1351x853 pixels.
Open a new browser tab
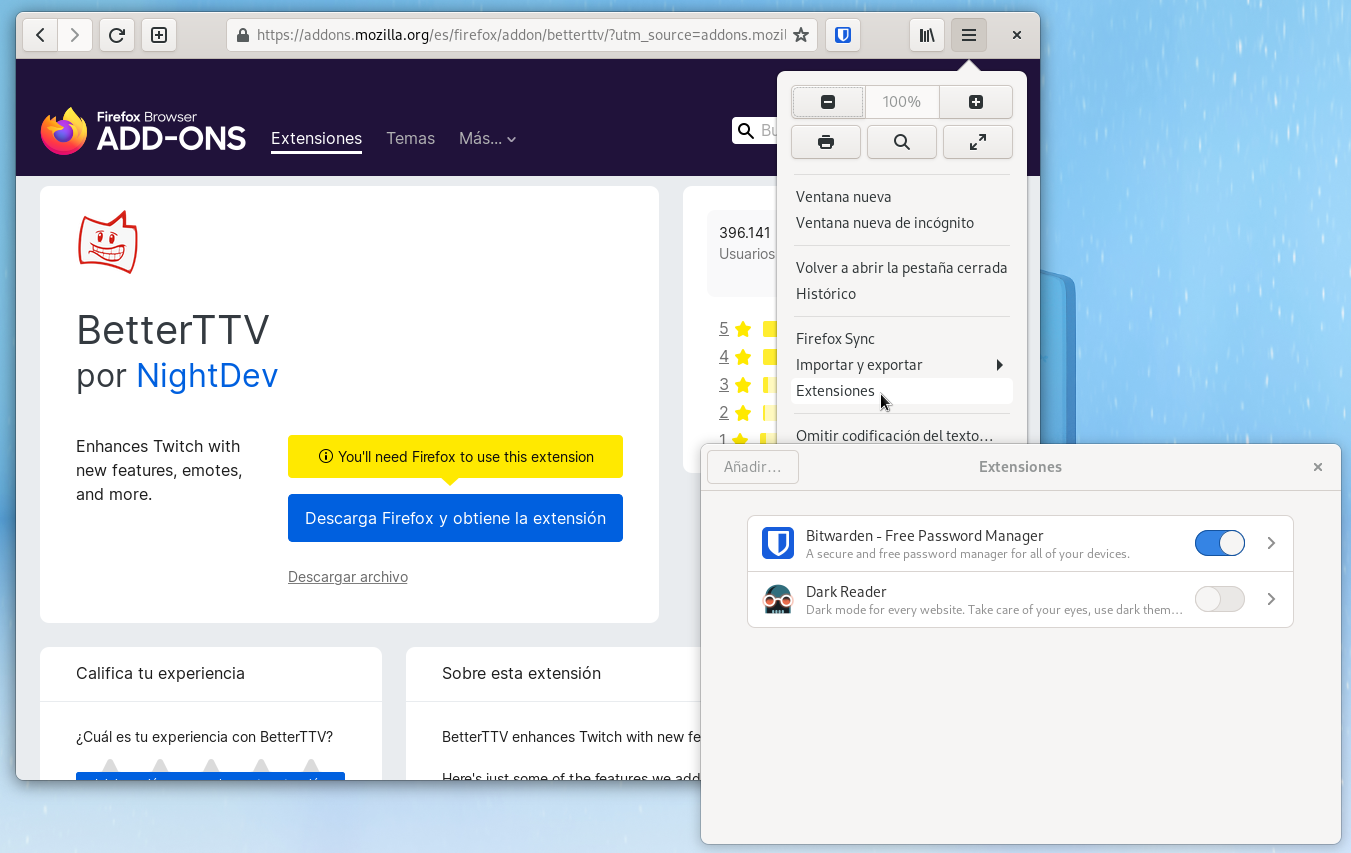click(x=158, y=34)
